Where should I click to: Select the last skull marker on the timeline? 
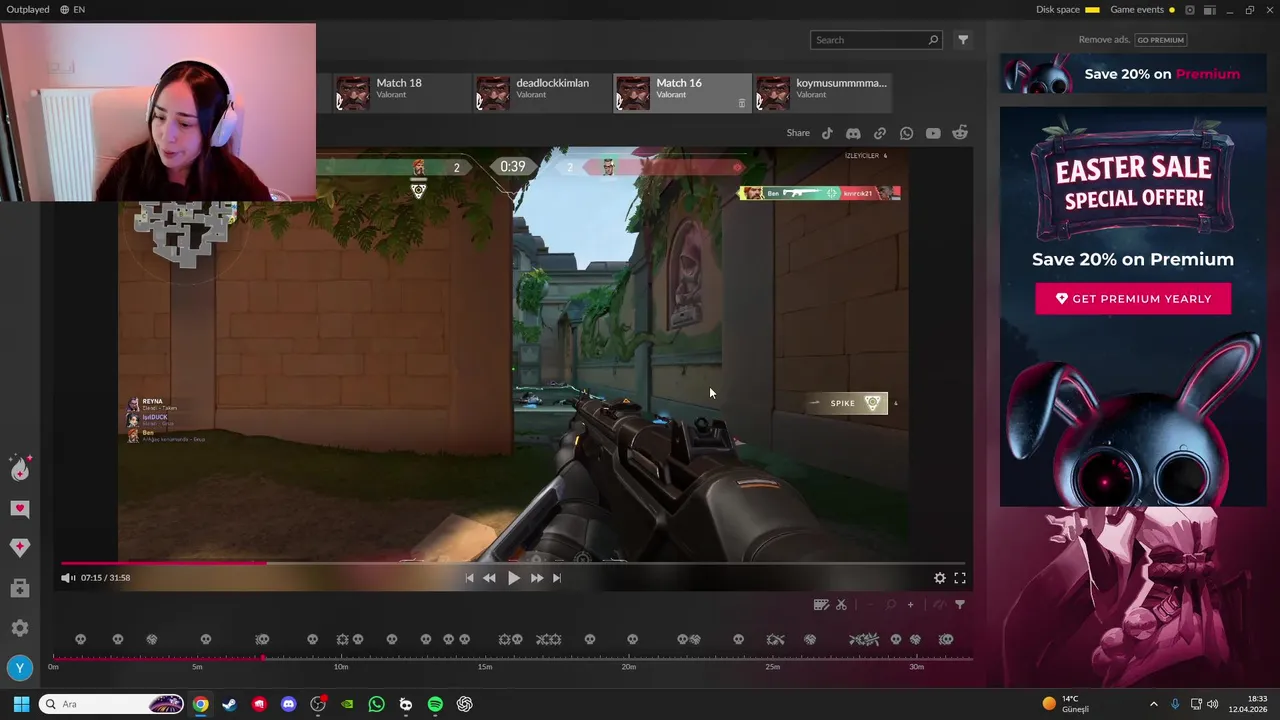pyautogui.click(x=945, y=640)
